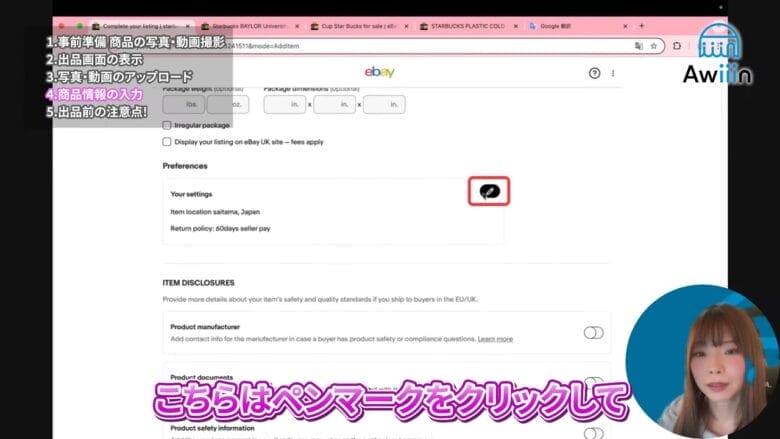
Task: Click the Preferences heading
Action: pos(185,166)
